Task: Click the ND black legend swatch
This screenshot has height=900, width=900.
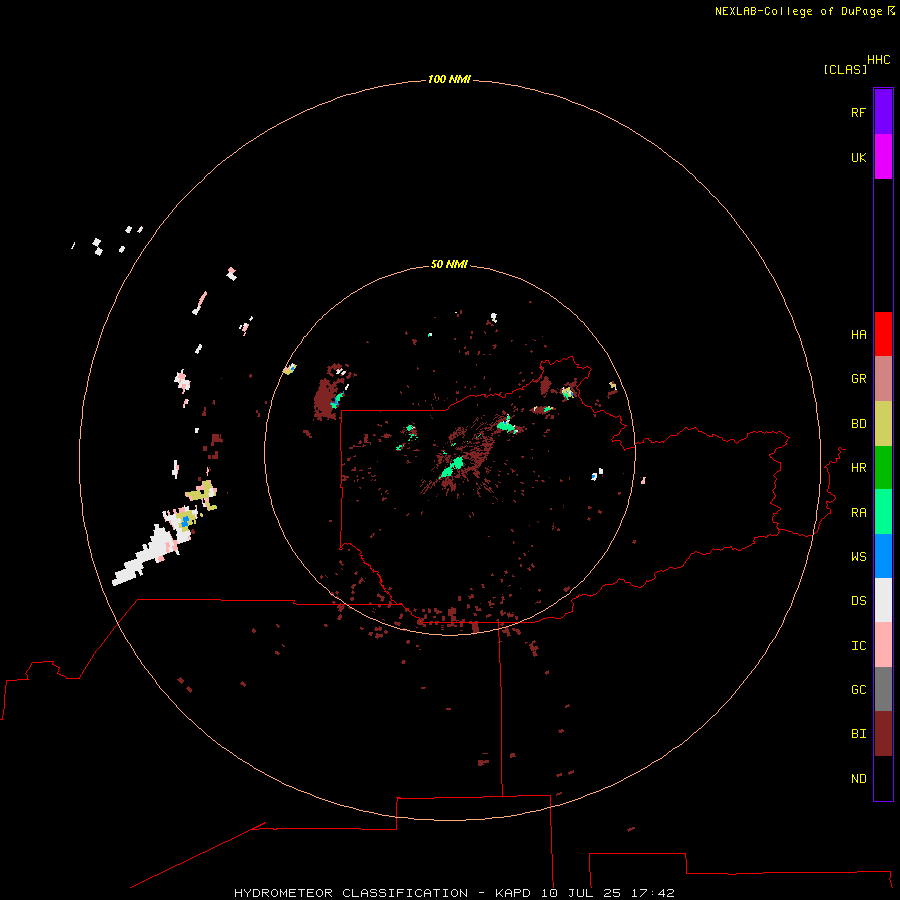Action: pyautogui.click(x=883, y=778)
